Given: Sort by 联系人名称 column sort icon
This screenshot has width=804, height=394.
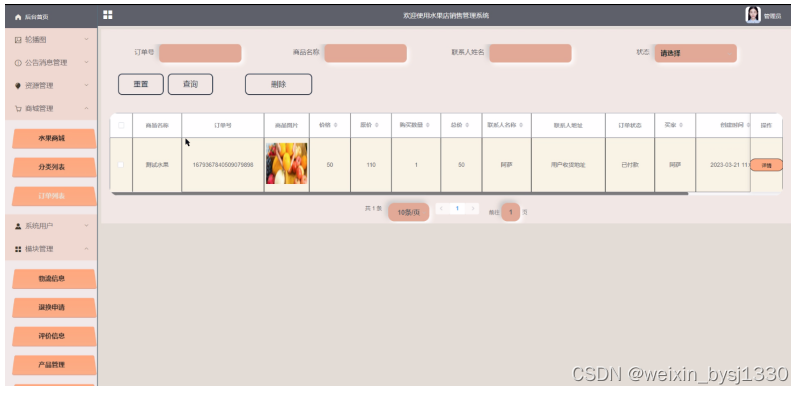Looking at the screenshot, I should [521, 125].
